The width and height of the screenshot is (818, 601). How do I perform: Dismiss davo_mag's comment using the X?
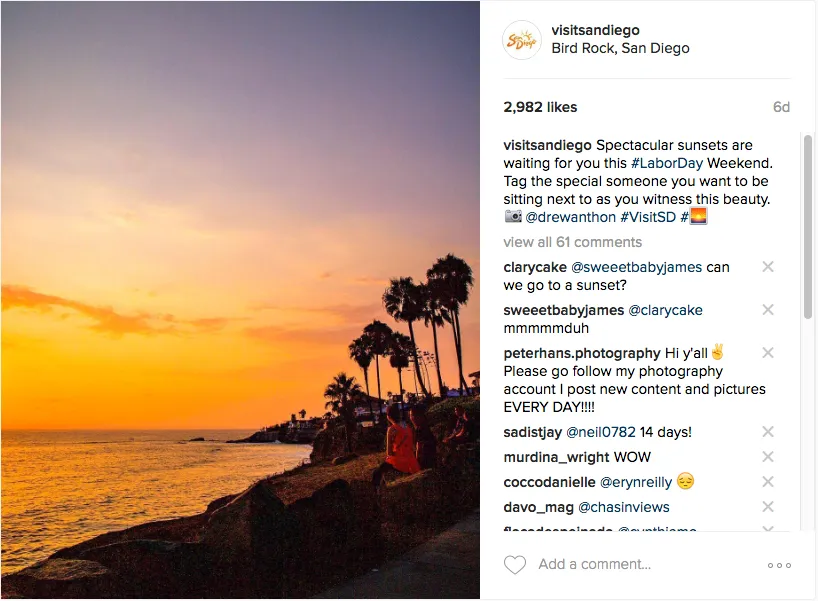pyautogui.click(x=768, y=507)
